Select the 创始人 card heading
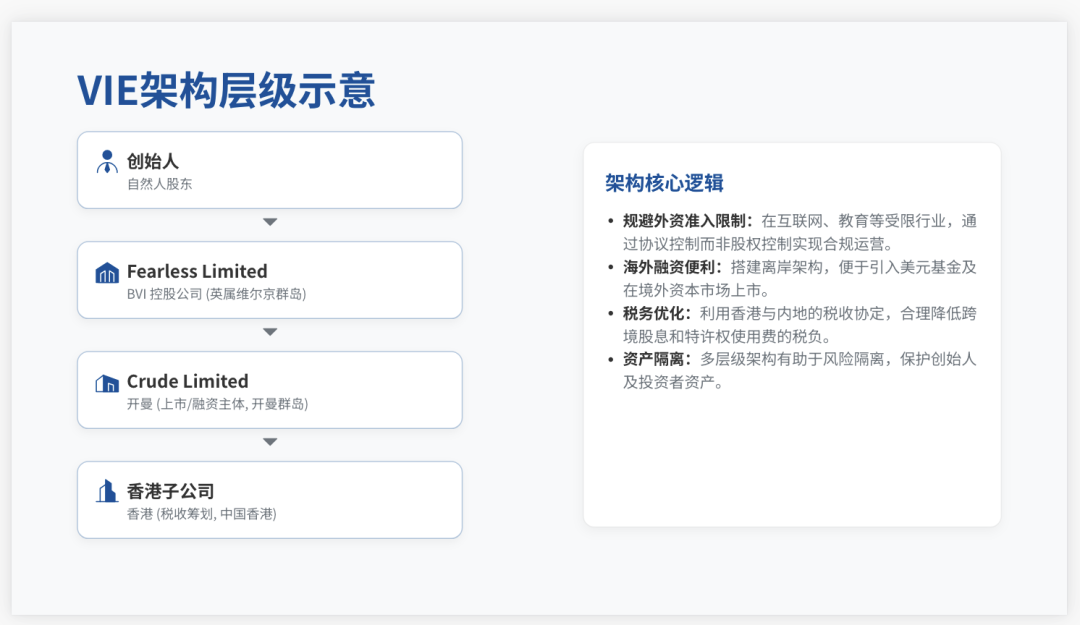Screen dimensions: 1080x625 tap(153, 161)
